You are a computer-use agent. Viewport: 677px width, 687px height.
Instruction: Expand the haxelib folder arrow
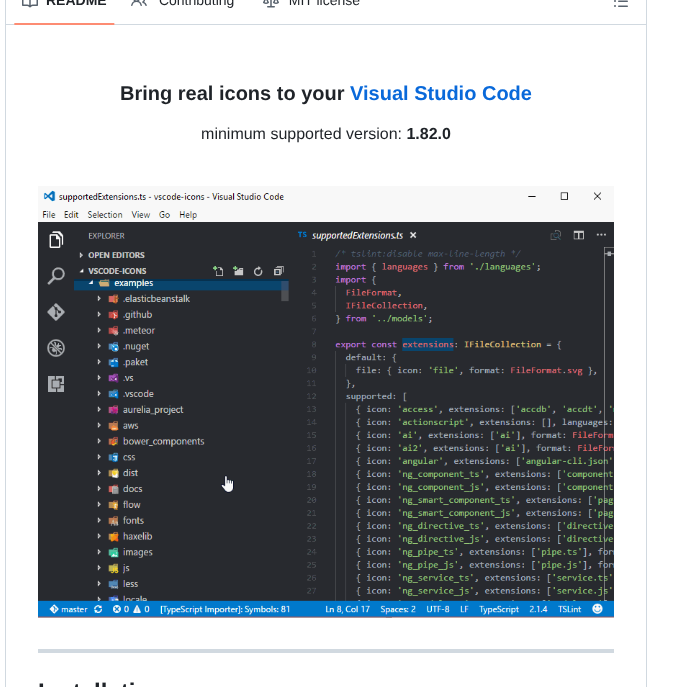click(99, 536)
